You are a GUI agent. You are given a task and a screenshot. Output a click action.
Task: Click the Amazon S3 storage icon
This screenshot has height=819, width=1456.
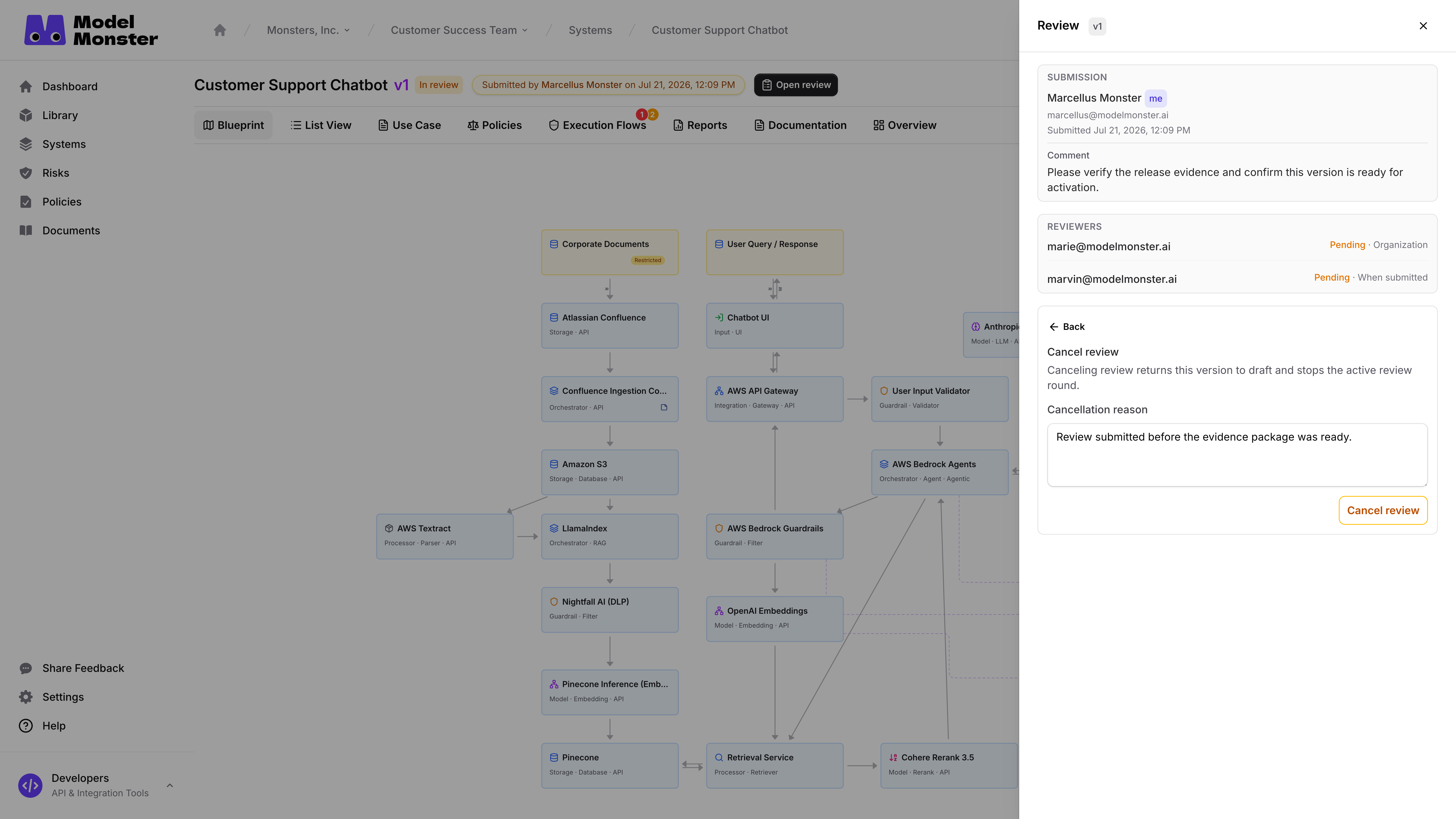tap(554, 465)
